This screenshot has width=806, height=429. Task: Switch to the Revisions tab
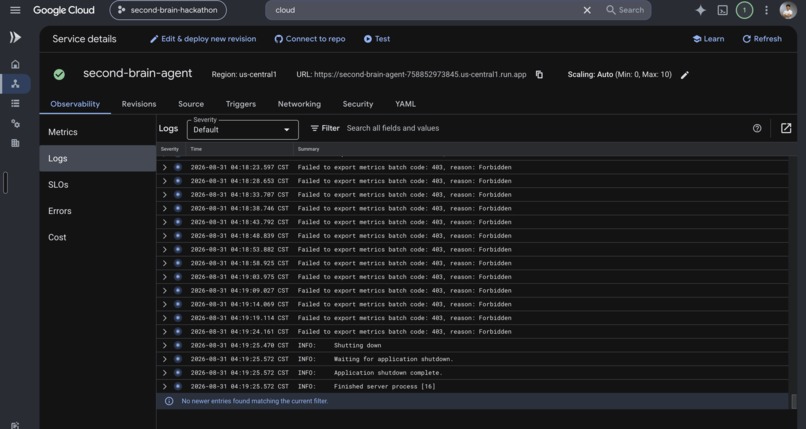point(139,104)
